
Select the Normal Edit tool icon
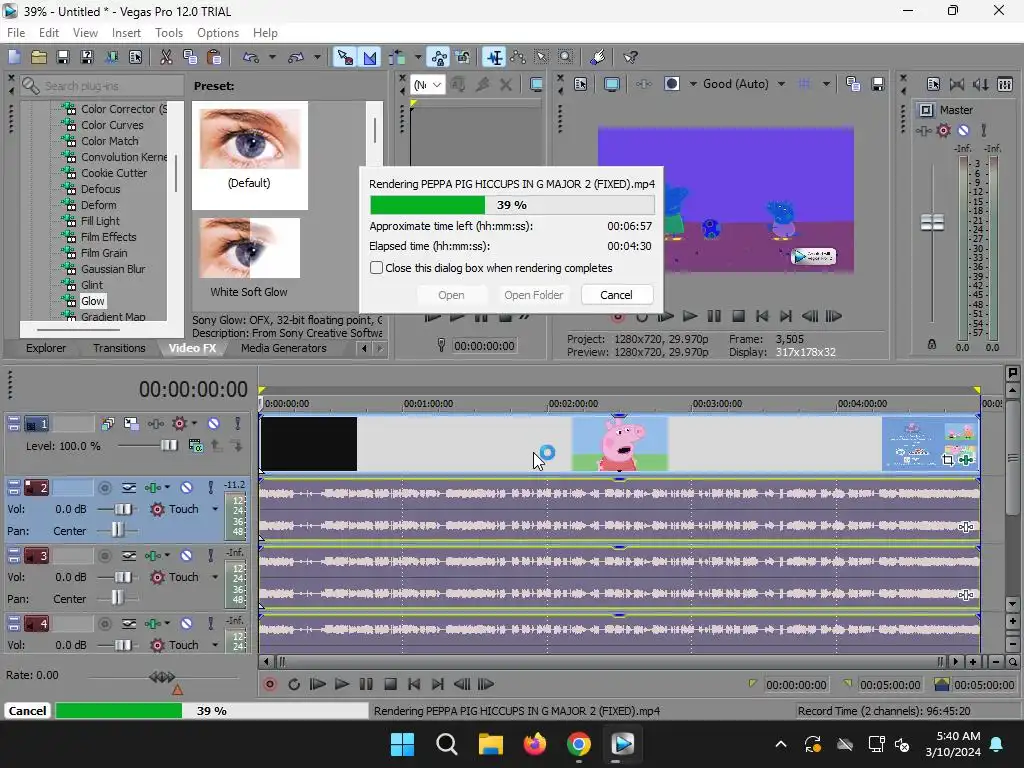click(x=494, y=57)
